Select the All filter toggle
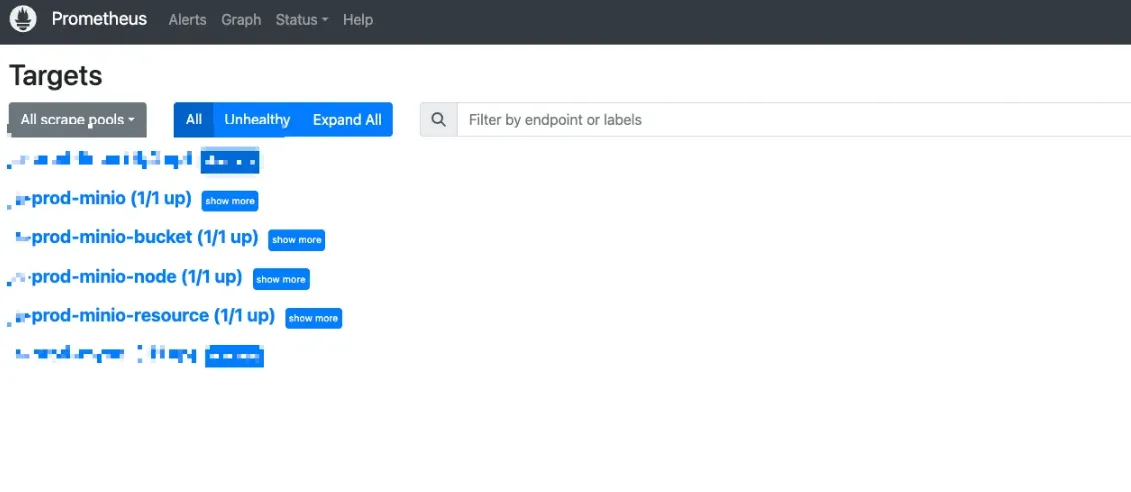 click(x=194, y=120)
